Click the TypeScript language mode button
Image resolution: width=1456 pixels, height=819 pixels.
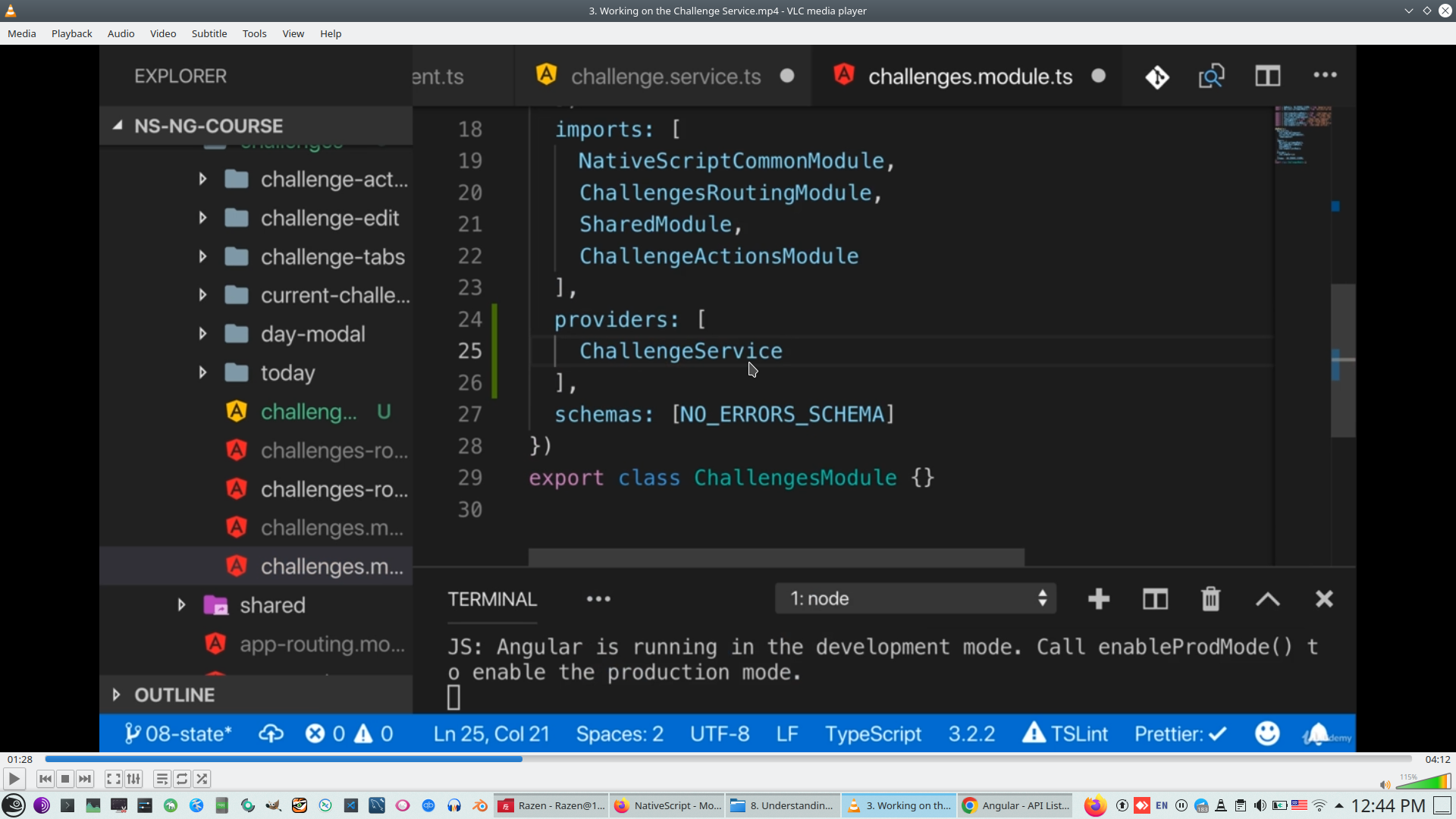[x=873, y=734]
